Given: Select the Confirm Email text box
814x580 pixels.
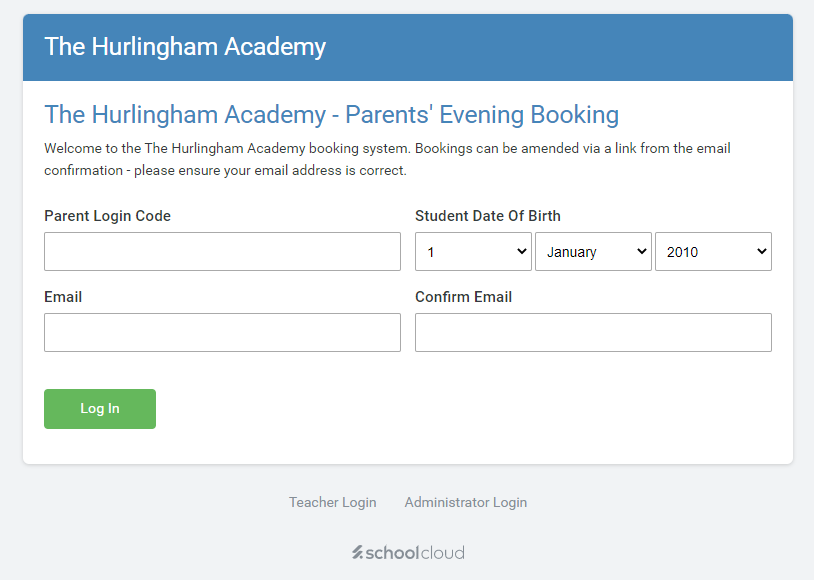Looking at the screenshot, I should pos(593,332).
